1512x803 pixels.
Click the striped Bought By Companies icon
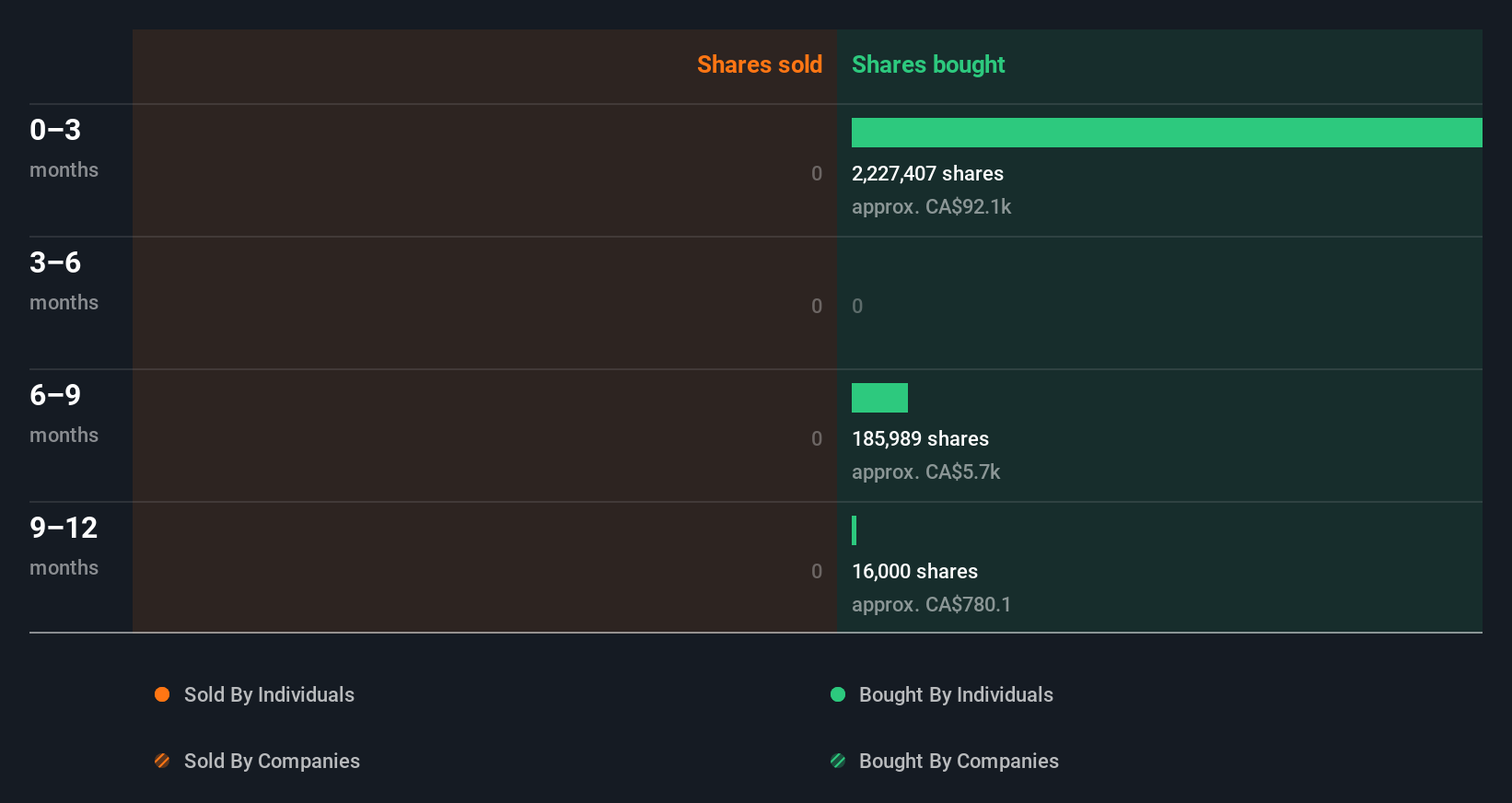pyautogui.click(x=838, y=761)
